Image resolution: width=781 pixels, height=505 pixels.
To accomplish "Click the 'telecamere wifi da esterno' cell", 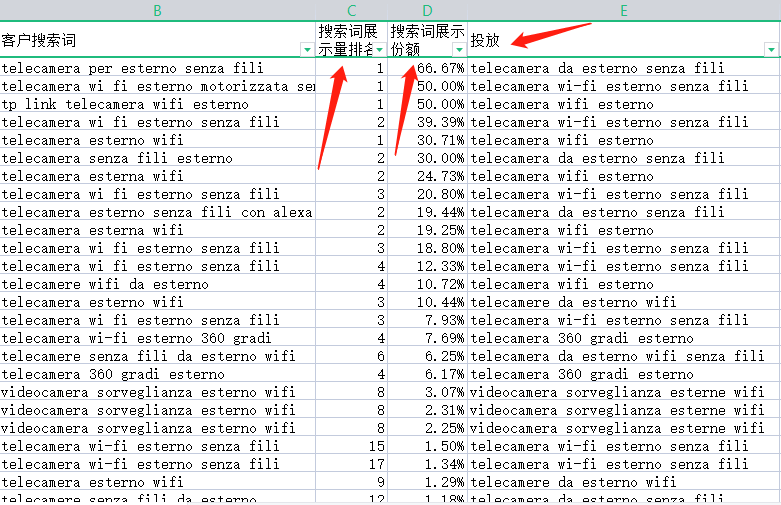I will 105,284.
